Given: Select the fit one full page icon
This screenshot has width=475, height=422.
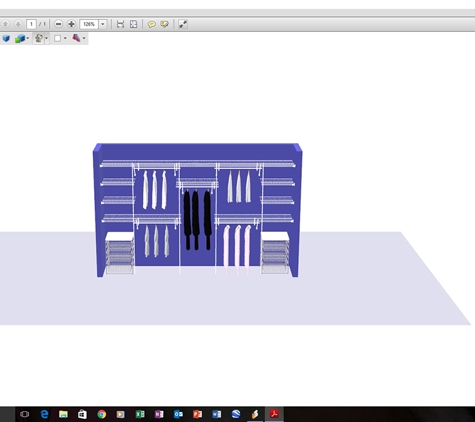Looking at the screenshot, I should [x=133, y=24].
